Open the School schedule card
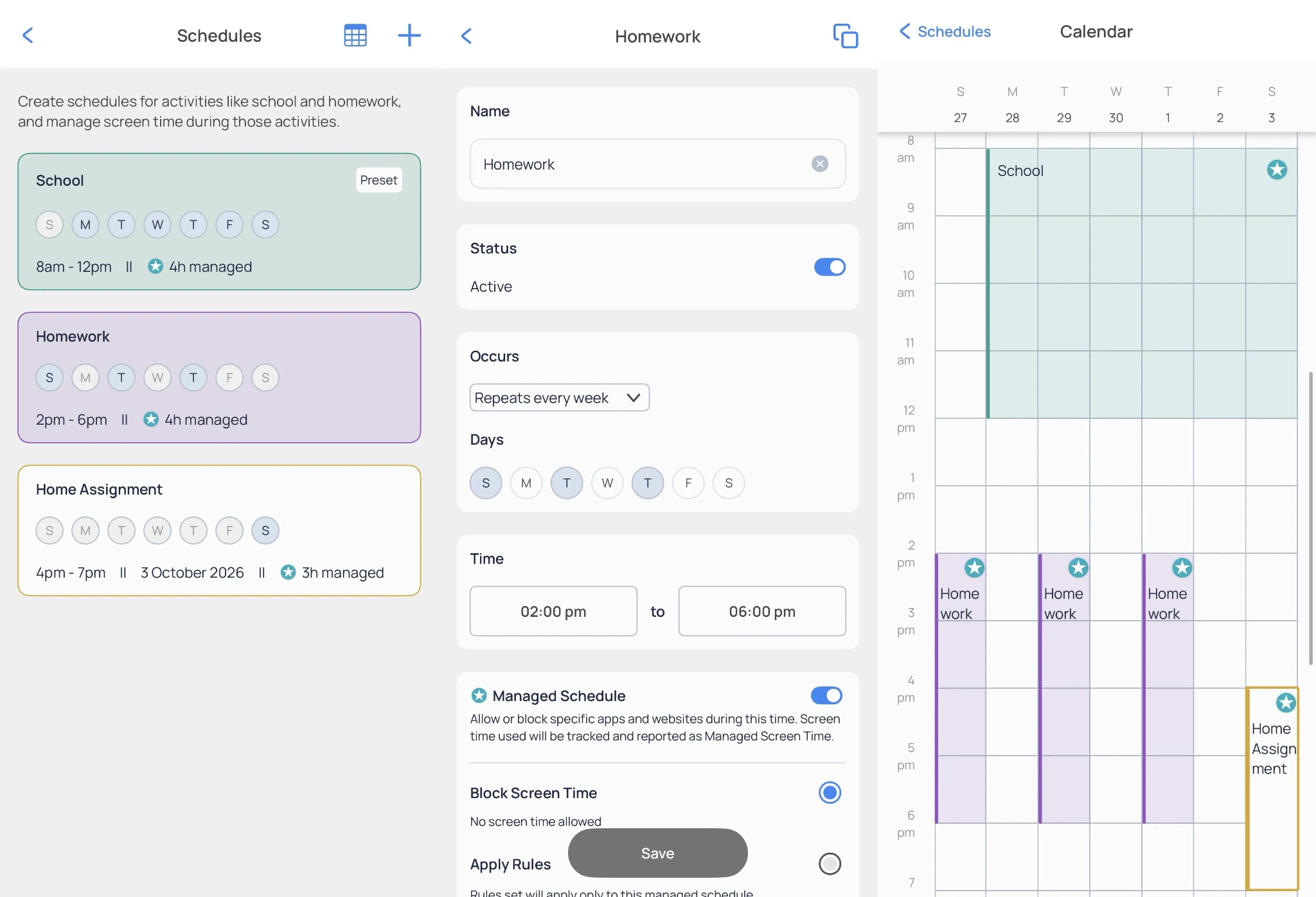Screen dimensions: 1316x897 pyautogui.click(x=219, y=222)
